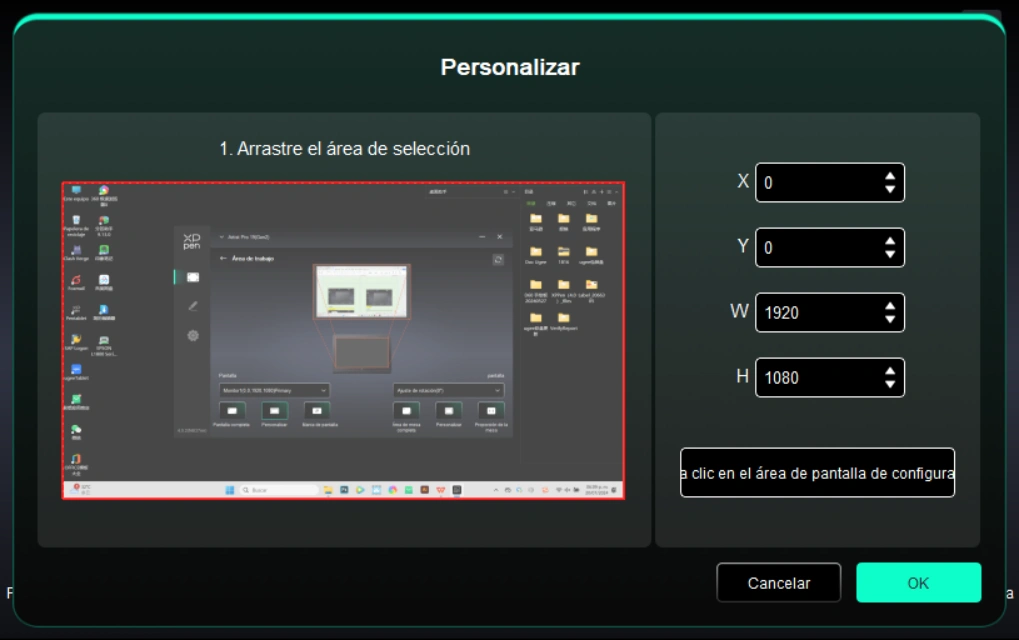Click the top-left corner of red selection border
The width and height of the screenshot is (1019, 640).
tap(63, 183)
